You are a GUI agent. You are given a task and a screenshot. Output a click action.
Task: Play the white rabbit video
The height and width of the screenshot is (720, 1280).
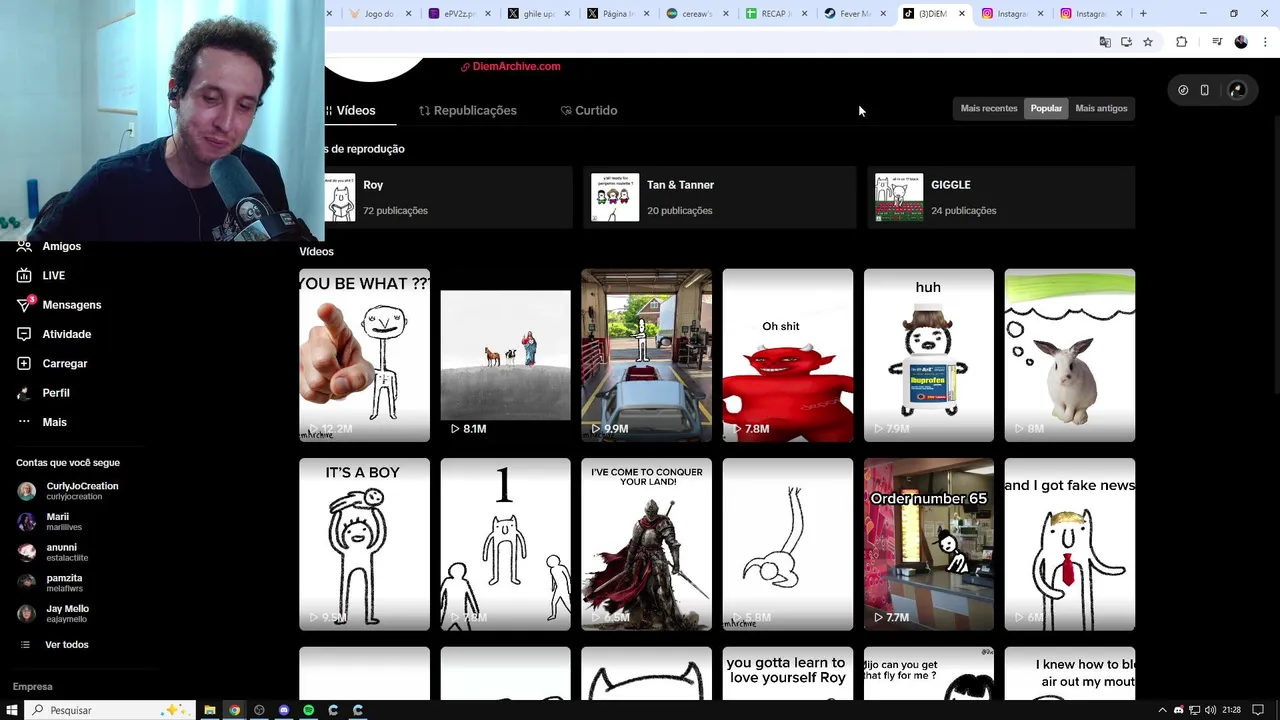click(x=1069, y=355)
